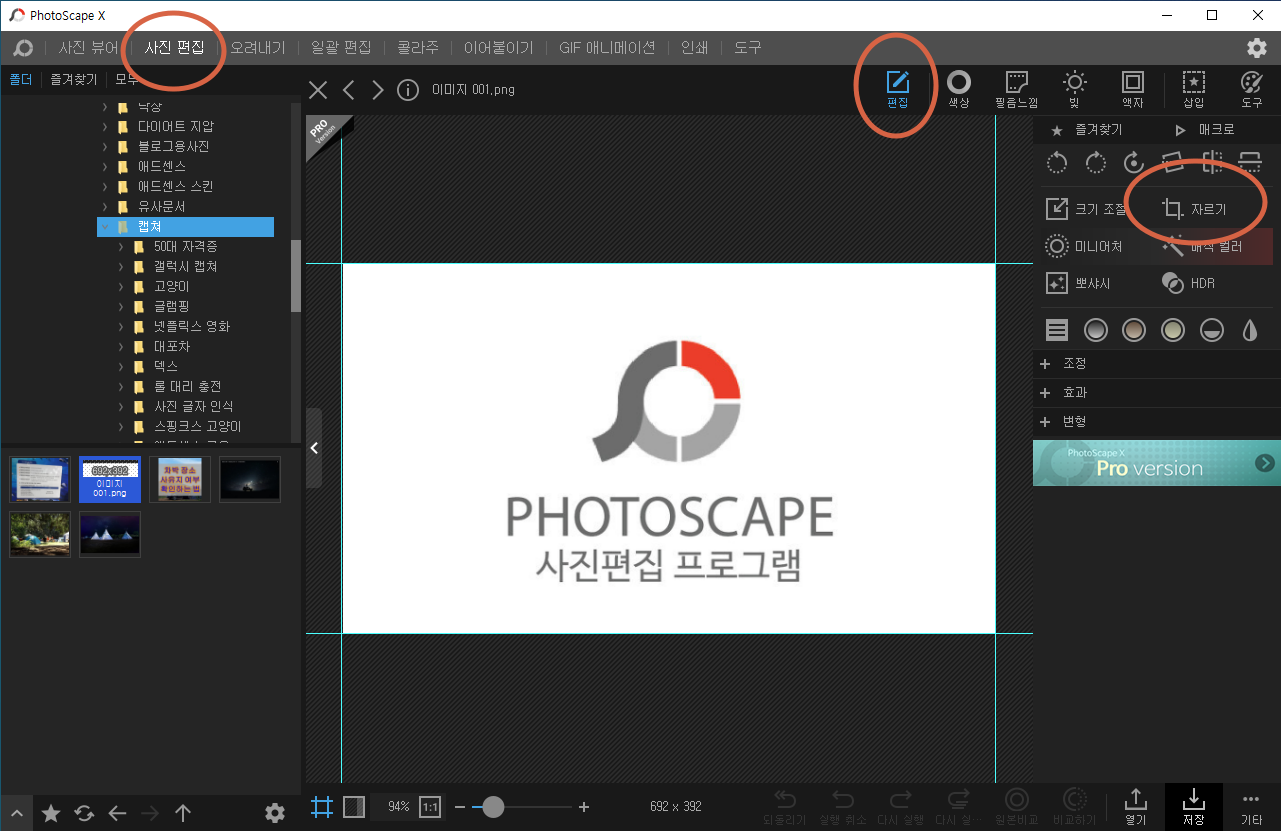Go to previous image with left chevron
The image size is (1281, 831).
(x=348, y=90)
